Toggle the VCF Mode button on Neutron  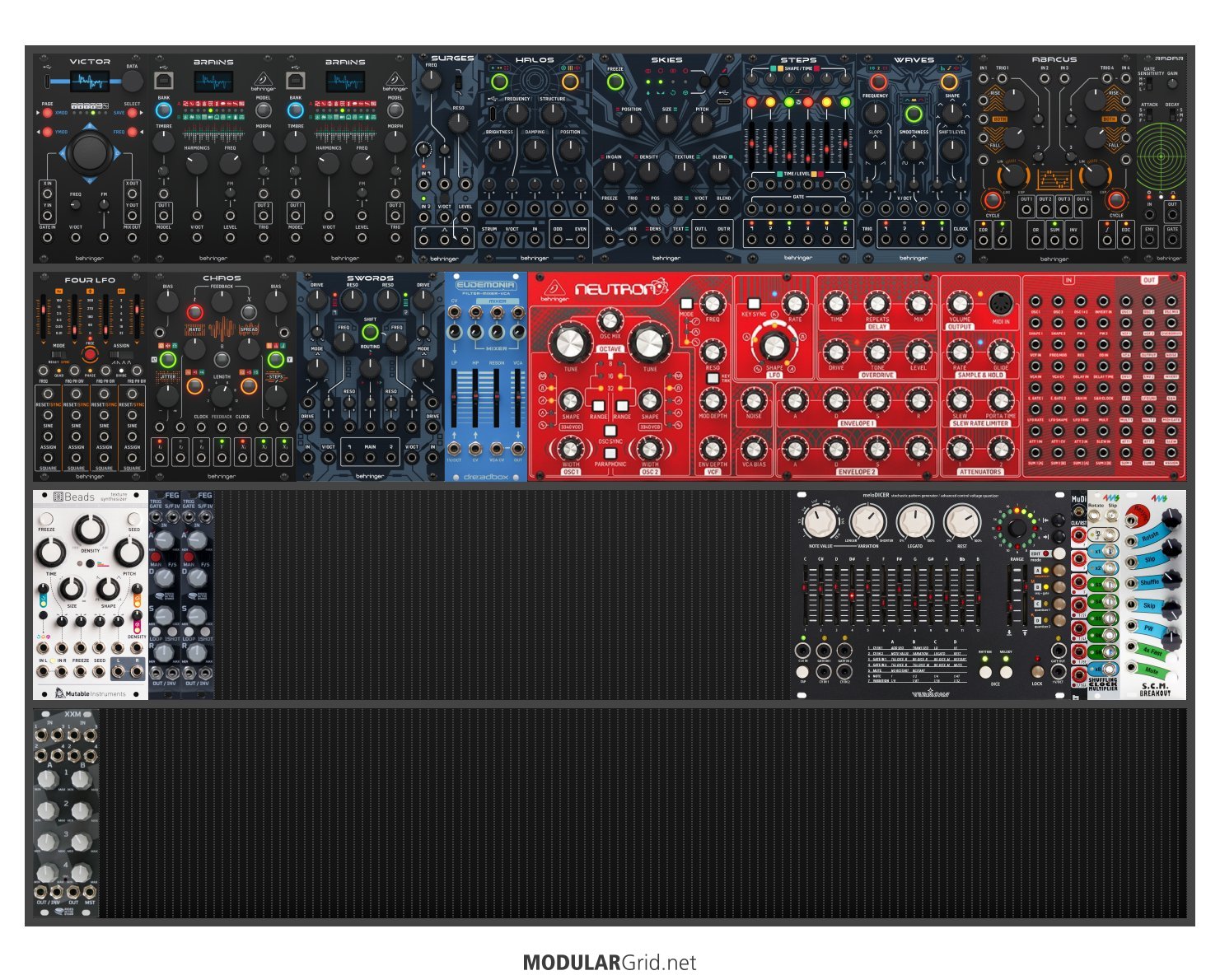(x=686, y=303)
